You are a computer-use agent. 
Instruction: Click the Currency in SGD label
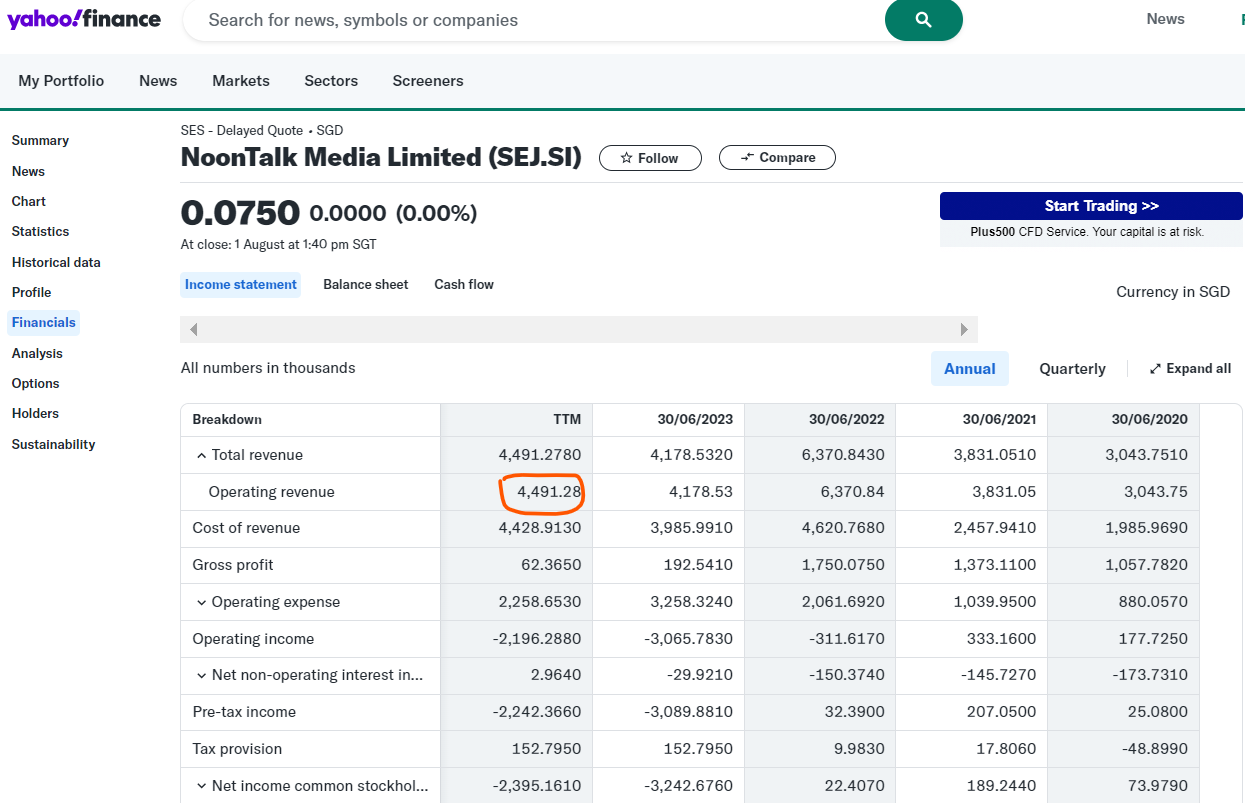click(1173, 292)
